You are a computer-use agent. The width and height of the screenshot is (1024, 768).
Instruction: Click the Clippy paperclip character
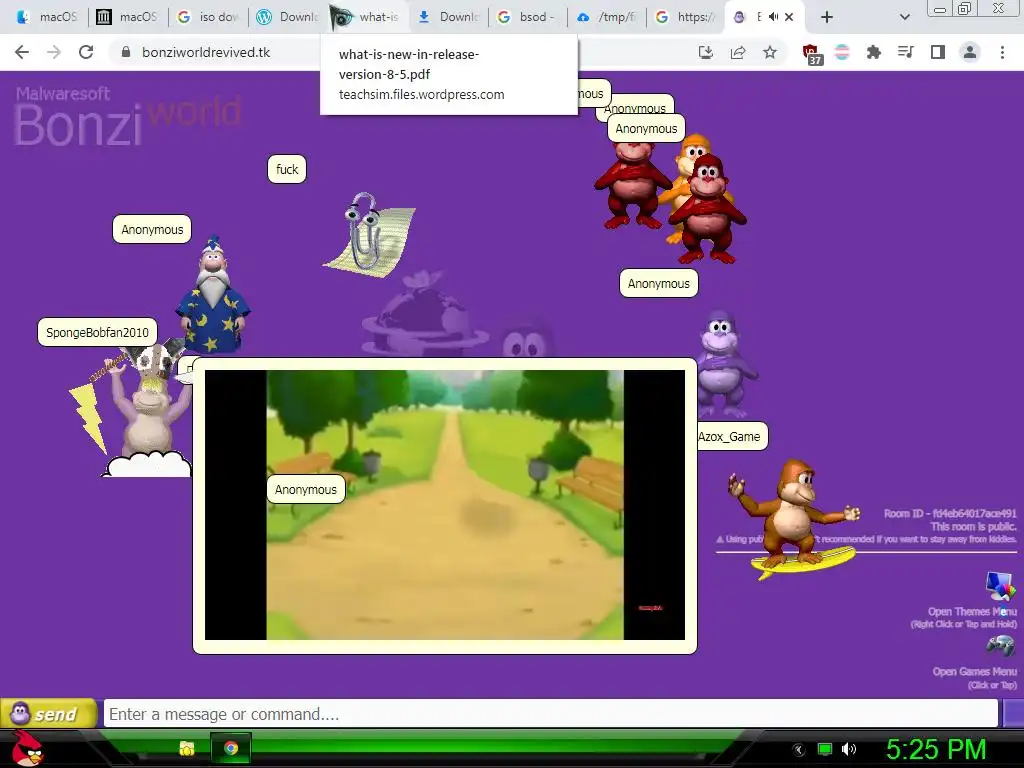click(370, 234)
